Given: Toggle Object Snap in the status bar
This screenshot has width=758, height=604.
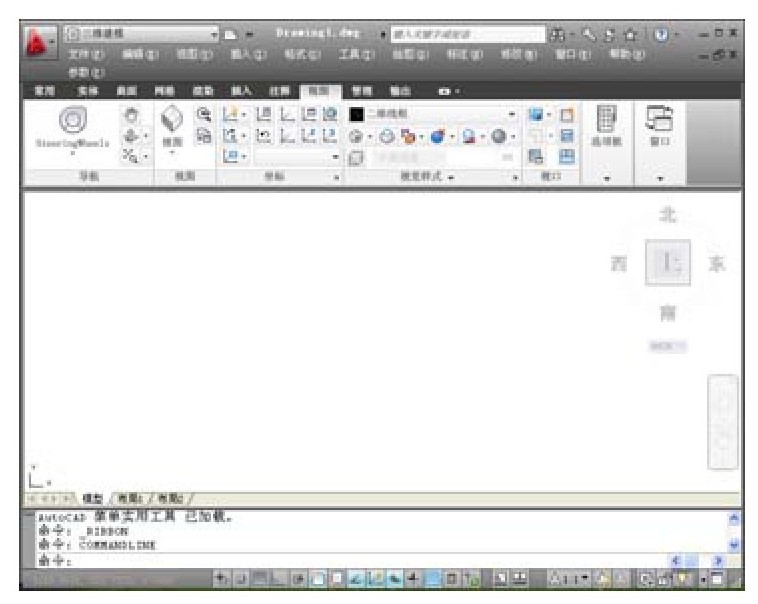Looking at the screenshot, I should tap(318, 578).
